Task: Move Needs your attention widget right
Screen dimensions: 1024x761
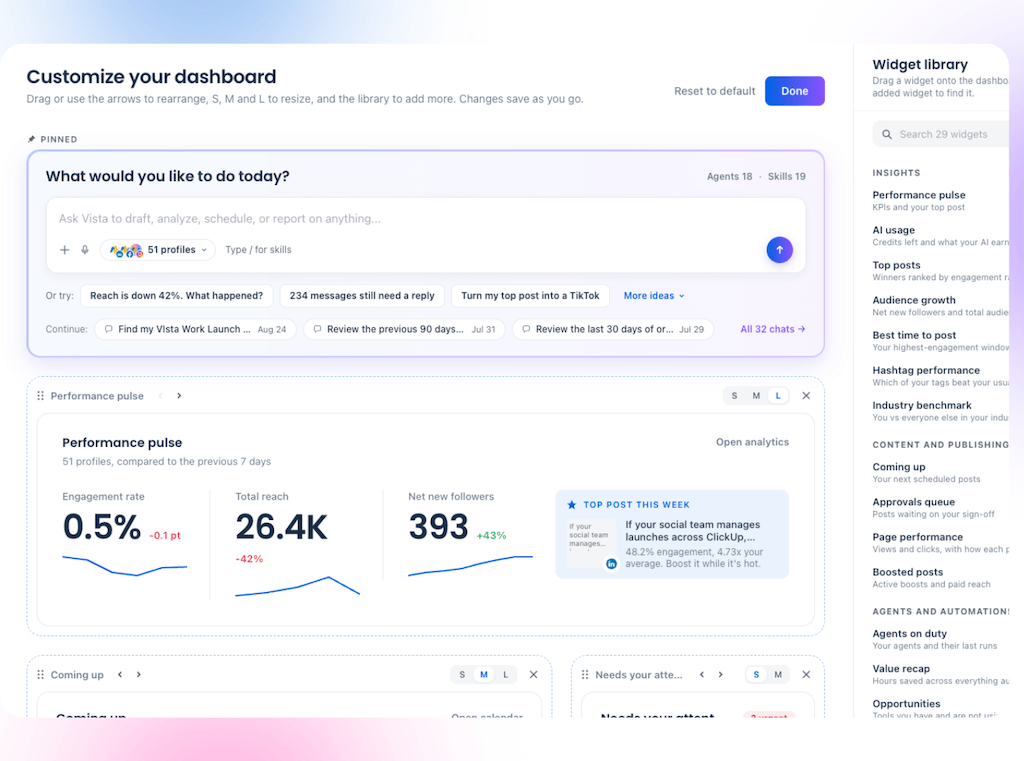Action: pyautogui.click(x=720, y=675)
